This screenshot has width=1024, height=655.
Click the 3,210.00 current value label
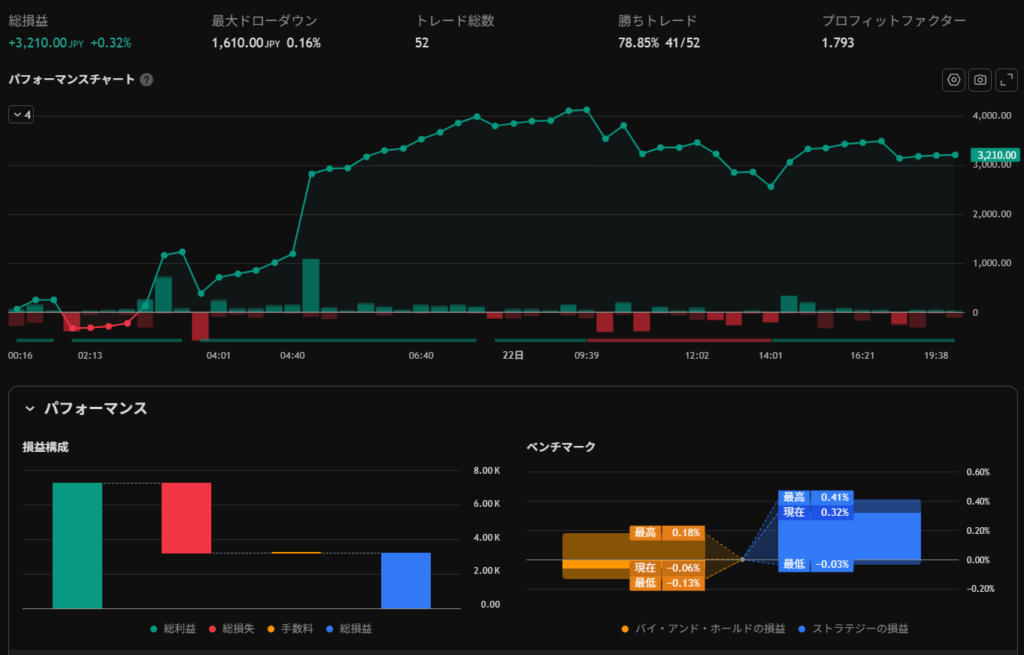(996, 155)
